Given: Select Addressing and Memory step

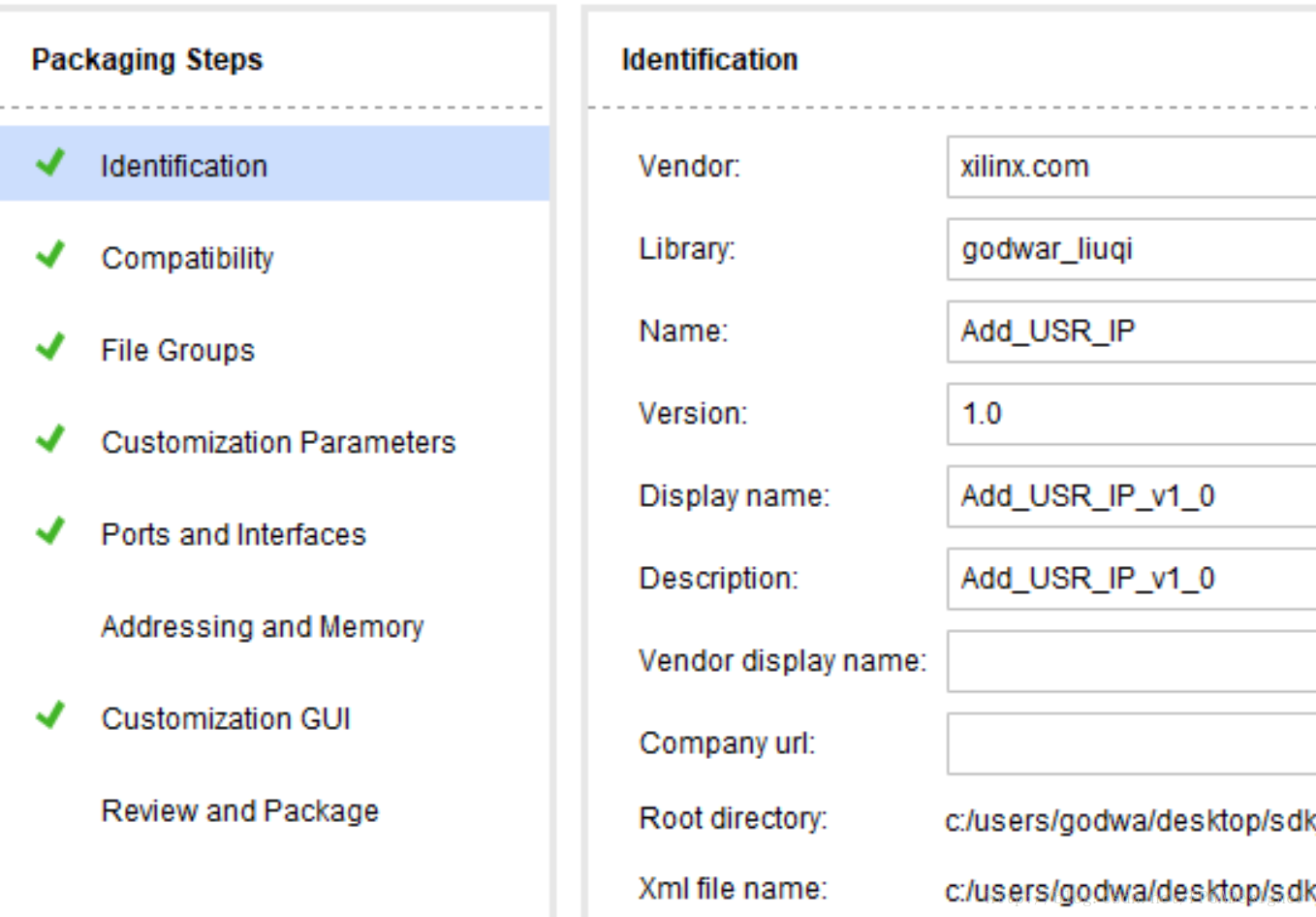Looking at the screenshot, I should click(263, 626).
